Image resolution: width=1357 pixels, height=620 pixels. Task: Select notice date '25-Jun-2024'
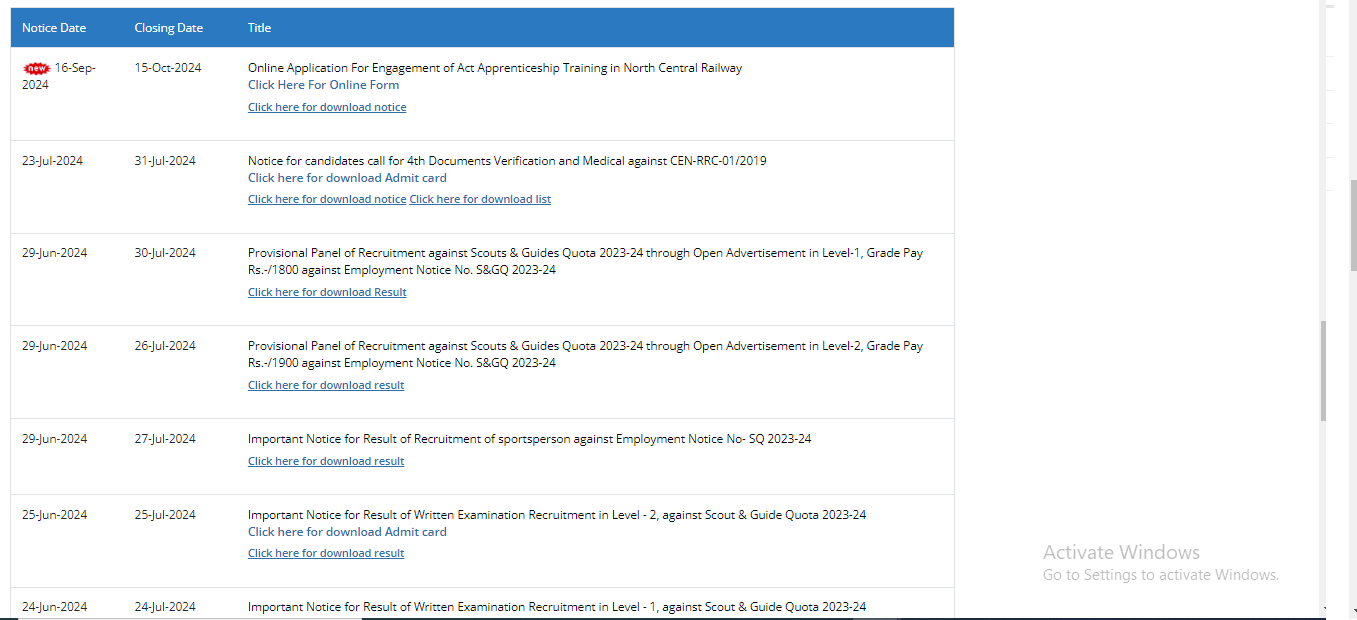tap(54, 515)
